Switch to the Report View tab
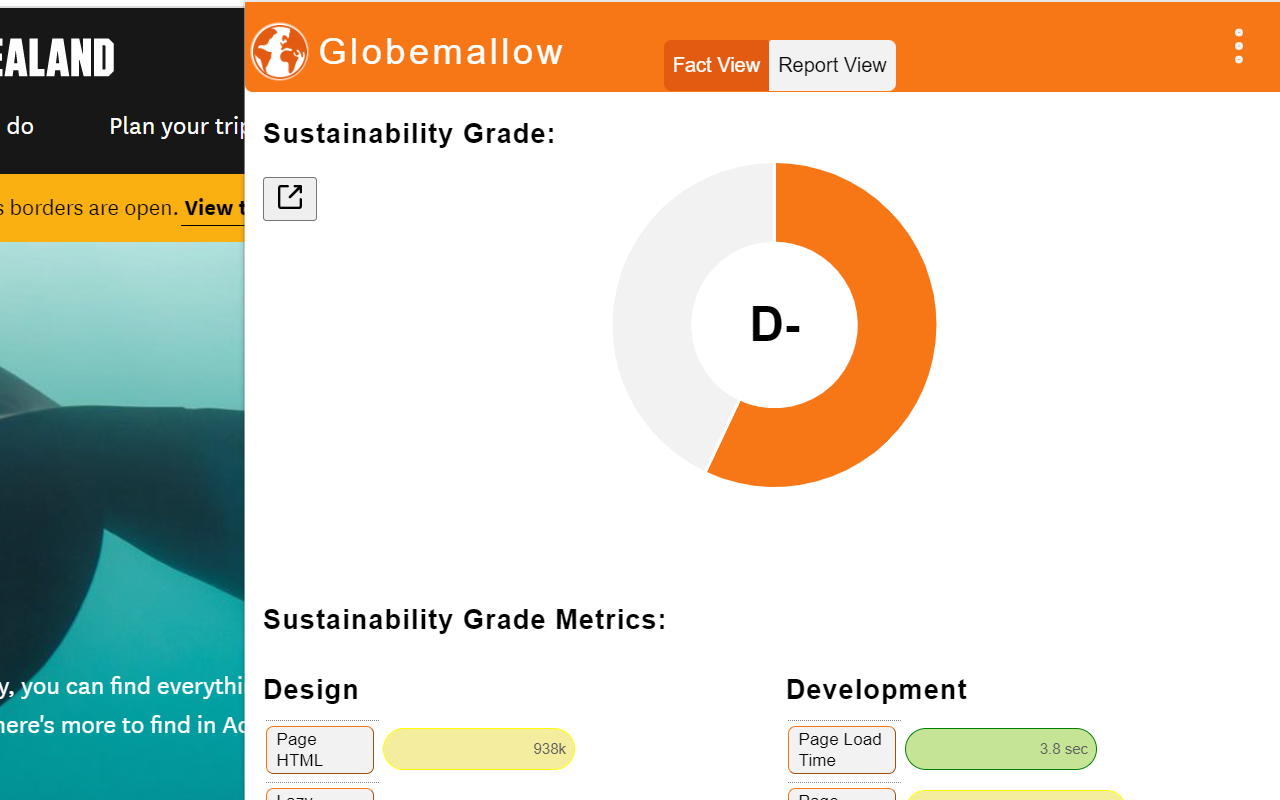This screenshot has height=800, width=1280. [x=832, y=66]
